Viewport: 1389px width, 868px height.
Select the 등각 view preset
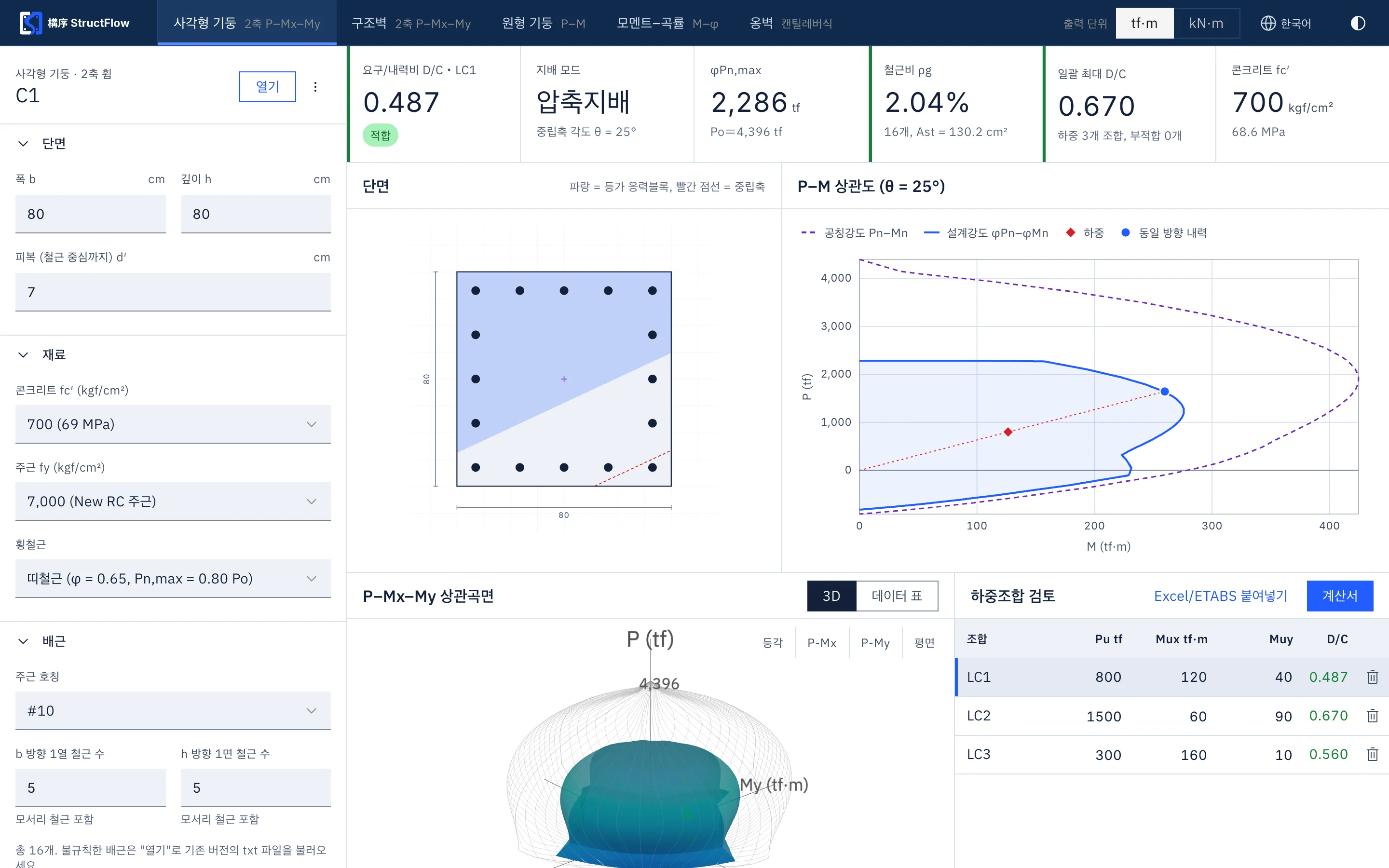773,642
